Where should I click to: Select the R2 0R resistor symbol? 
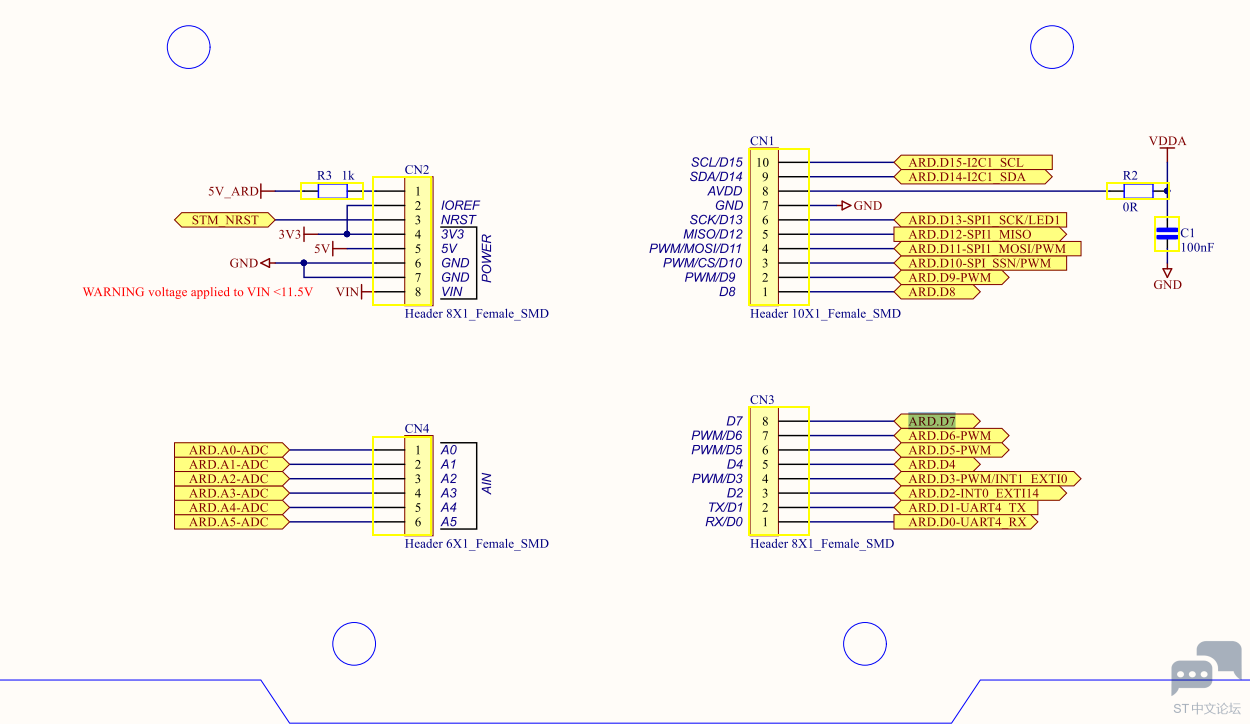coord(1137,191)
